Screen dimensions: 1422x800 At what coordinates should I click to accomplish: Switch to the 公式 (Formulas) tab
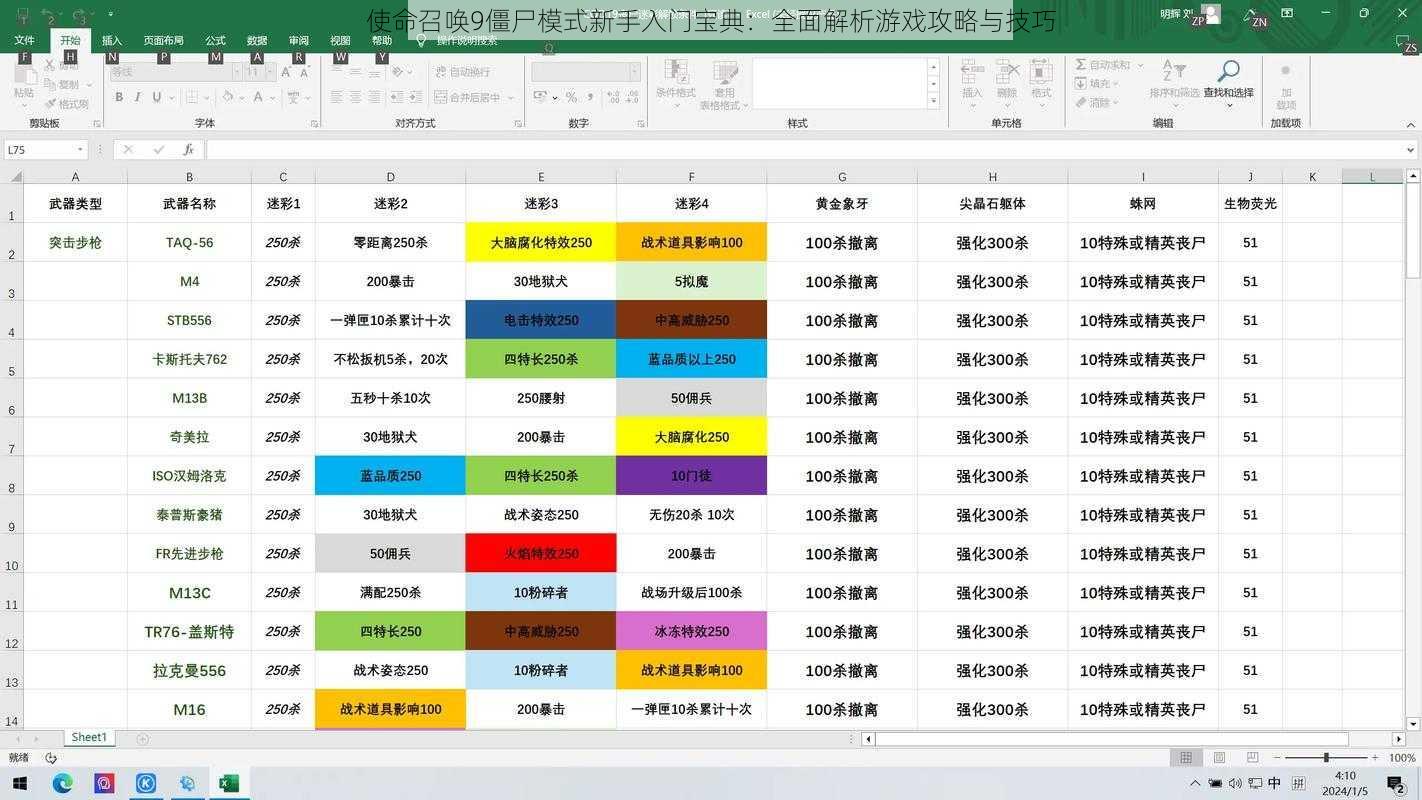(215, 40)
